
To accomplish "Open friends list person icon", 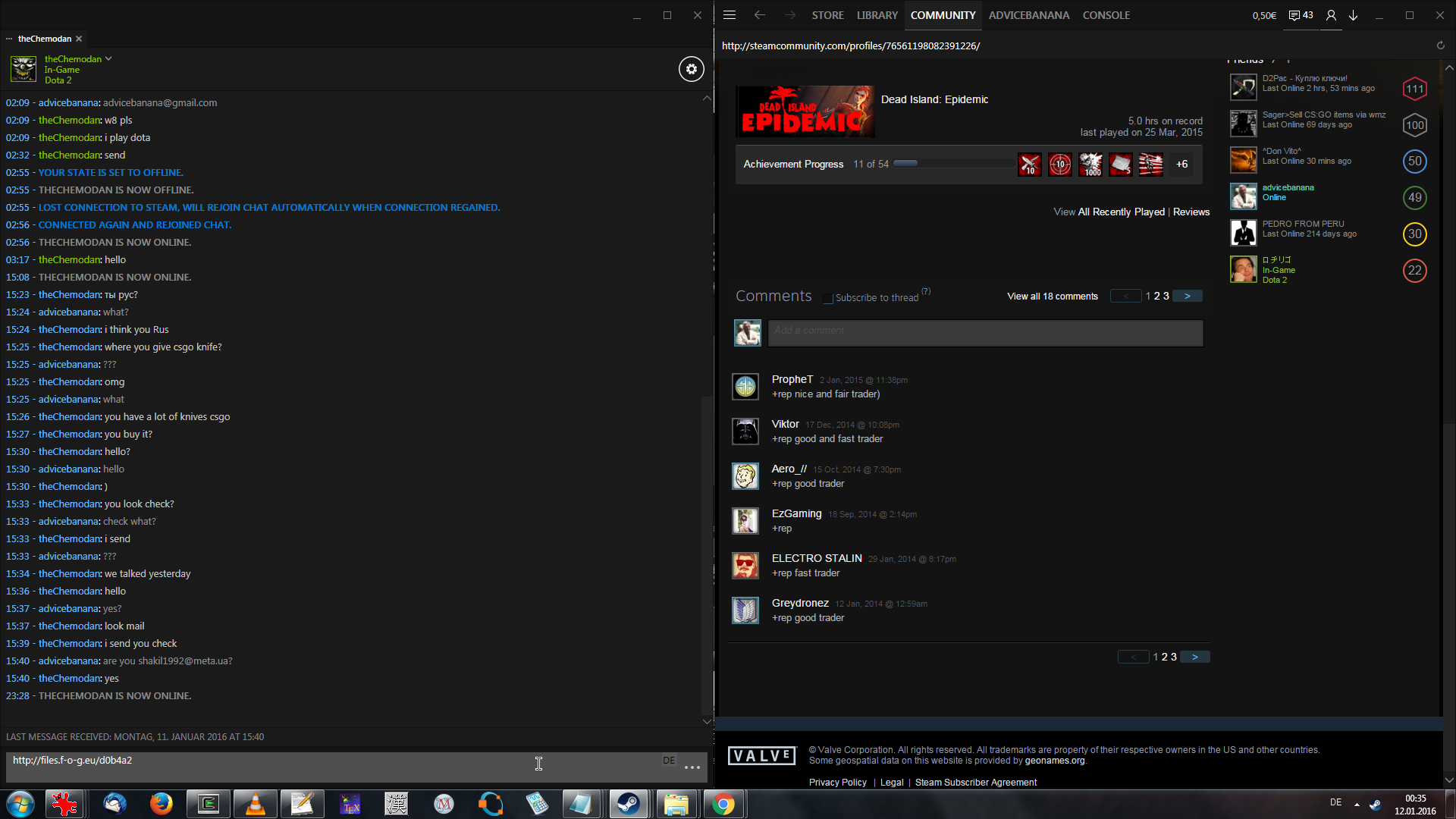I will 1331,15.
